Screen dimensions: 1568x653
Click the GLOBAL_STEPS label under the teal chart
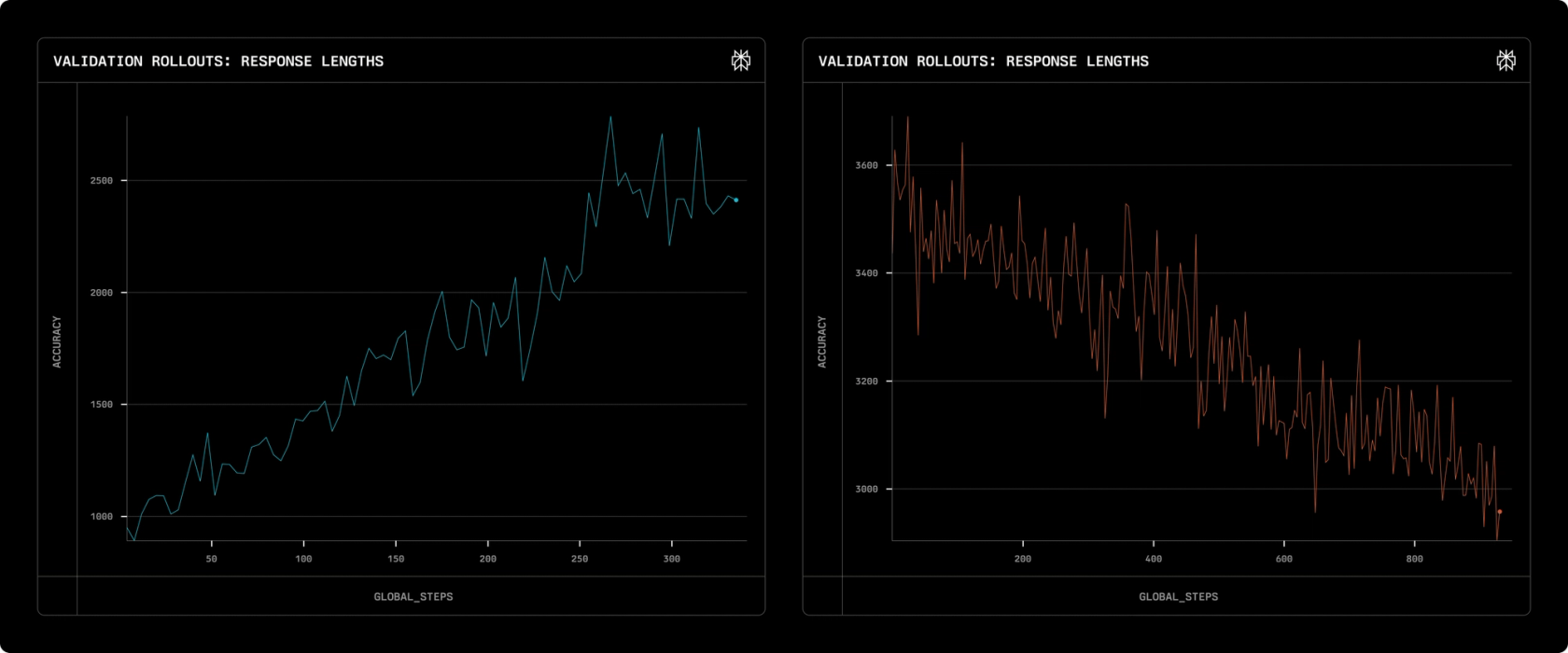click(413, 597)
